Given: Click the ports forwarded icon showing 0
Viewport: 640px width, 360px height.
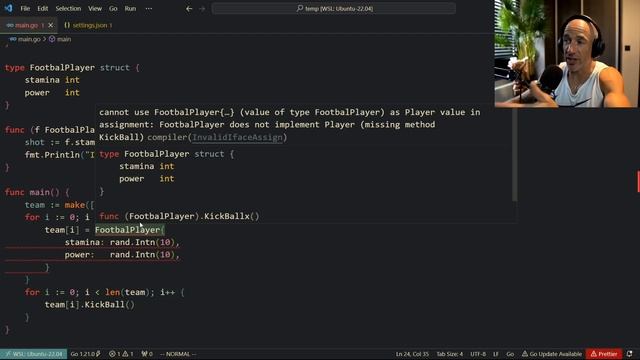Looking at the screenshot, I should pyautogui.click(x=147, y=354).
